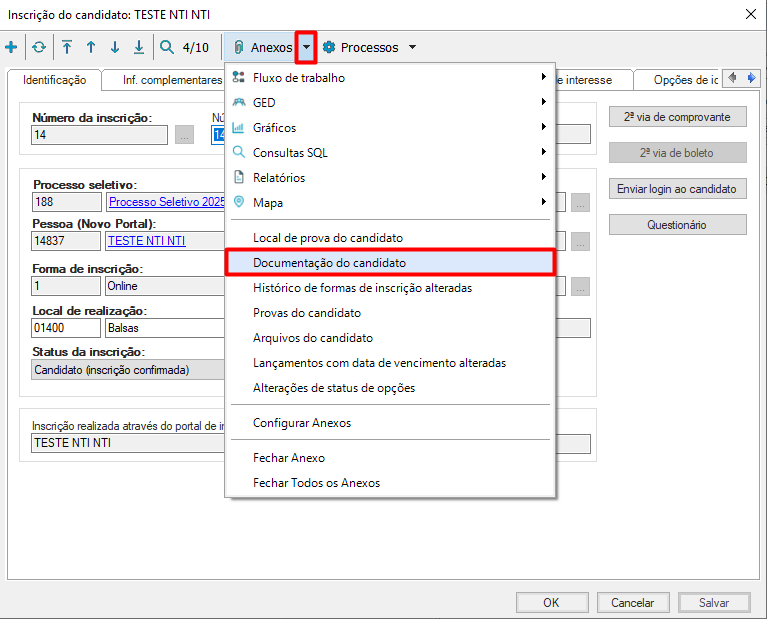Jump to last record arrow icon
Viewport: 767px width, 619px height.
click(139, 47)
